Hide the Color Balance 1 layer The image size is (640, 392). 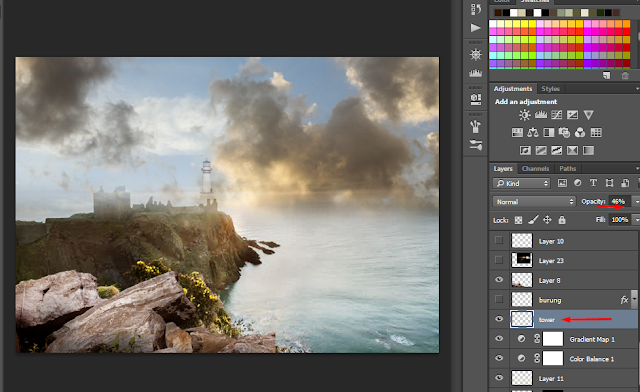499,358
